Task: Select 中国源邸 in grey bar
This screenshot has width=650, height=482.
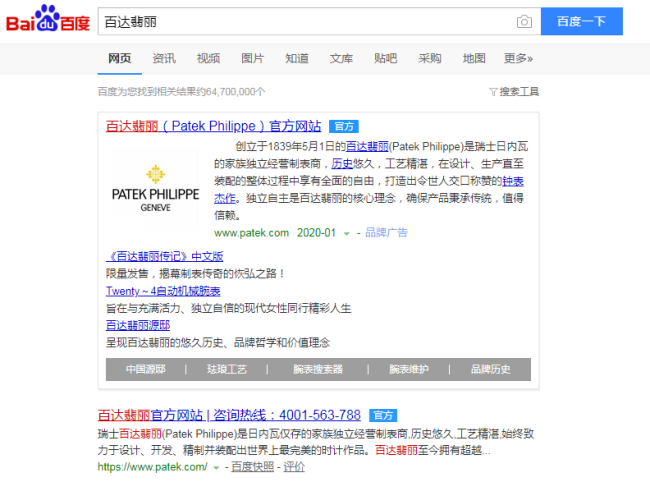Action: 146,369
